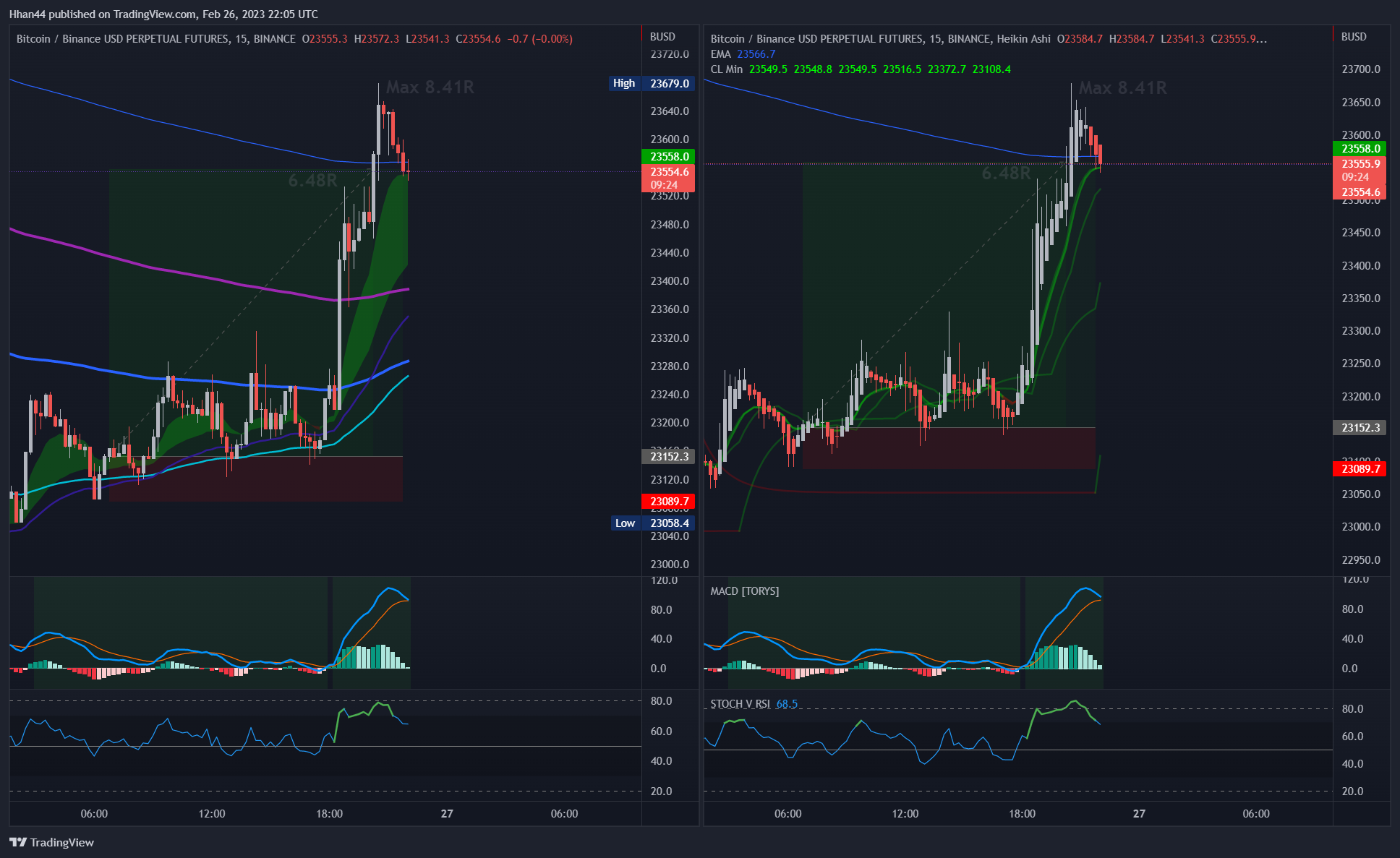
Task: Click the 27 date label on right time axis
Action: (x=1139, y=814)
